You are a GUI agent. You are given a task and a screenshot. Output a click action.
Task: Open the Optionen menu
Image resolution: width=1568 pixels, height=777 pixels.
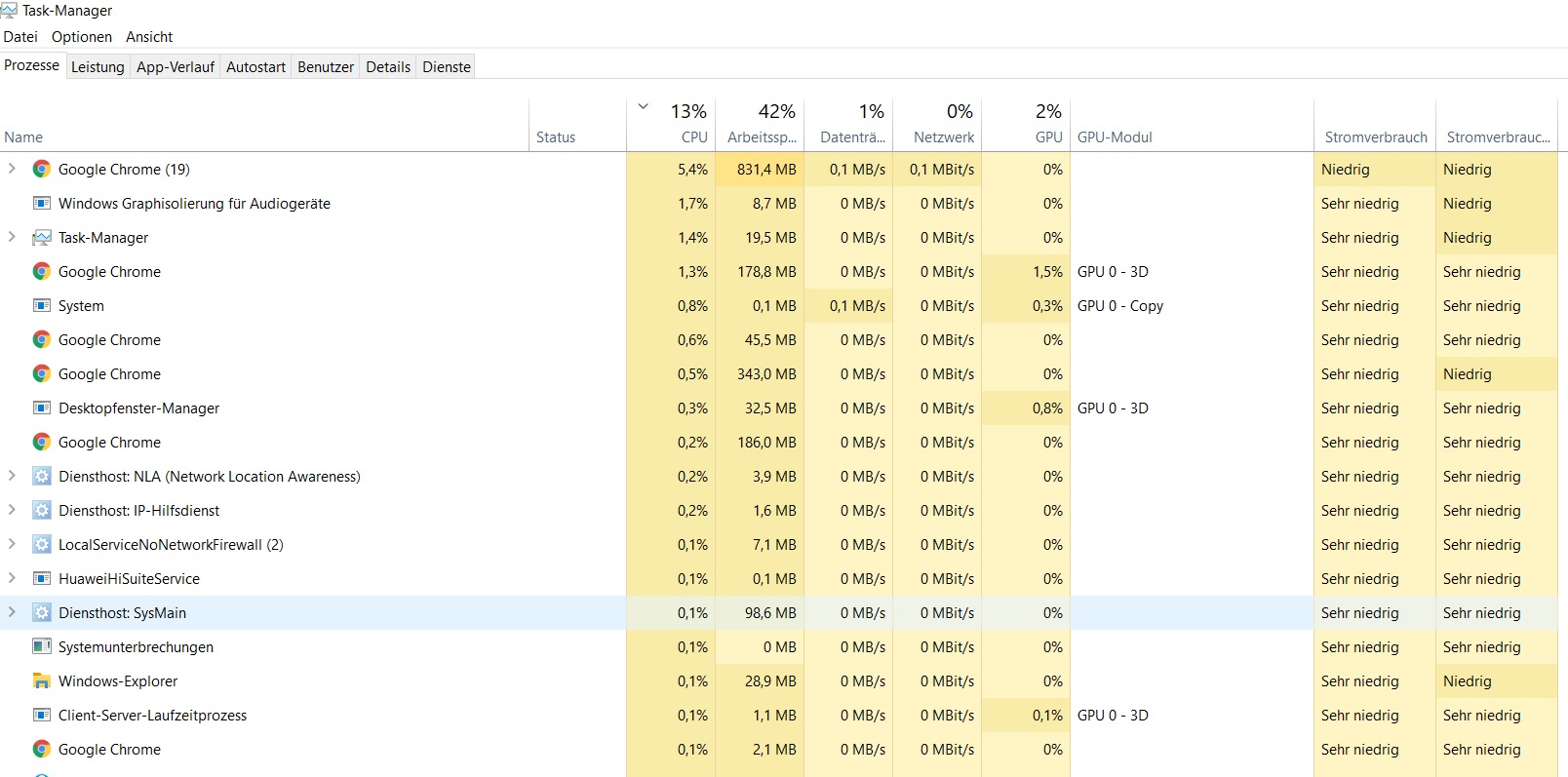tap(82, 37)
